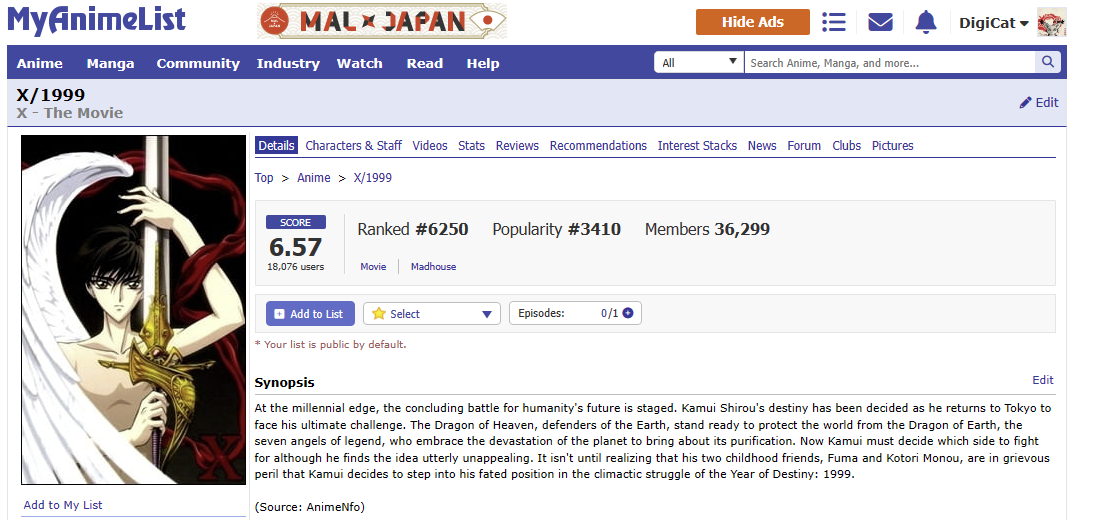Open the MAL x Japan banner
Viewport: 1097px width, 520px height.
382,22
